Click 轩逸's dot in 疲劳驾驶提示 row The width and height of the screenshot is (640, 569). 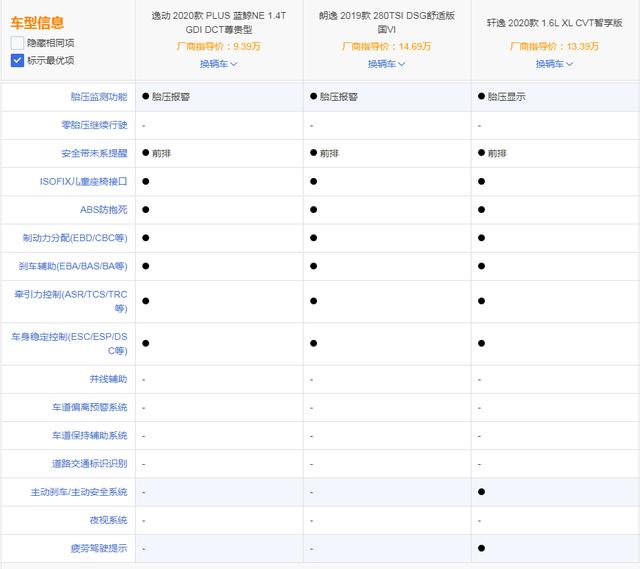482,548
